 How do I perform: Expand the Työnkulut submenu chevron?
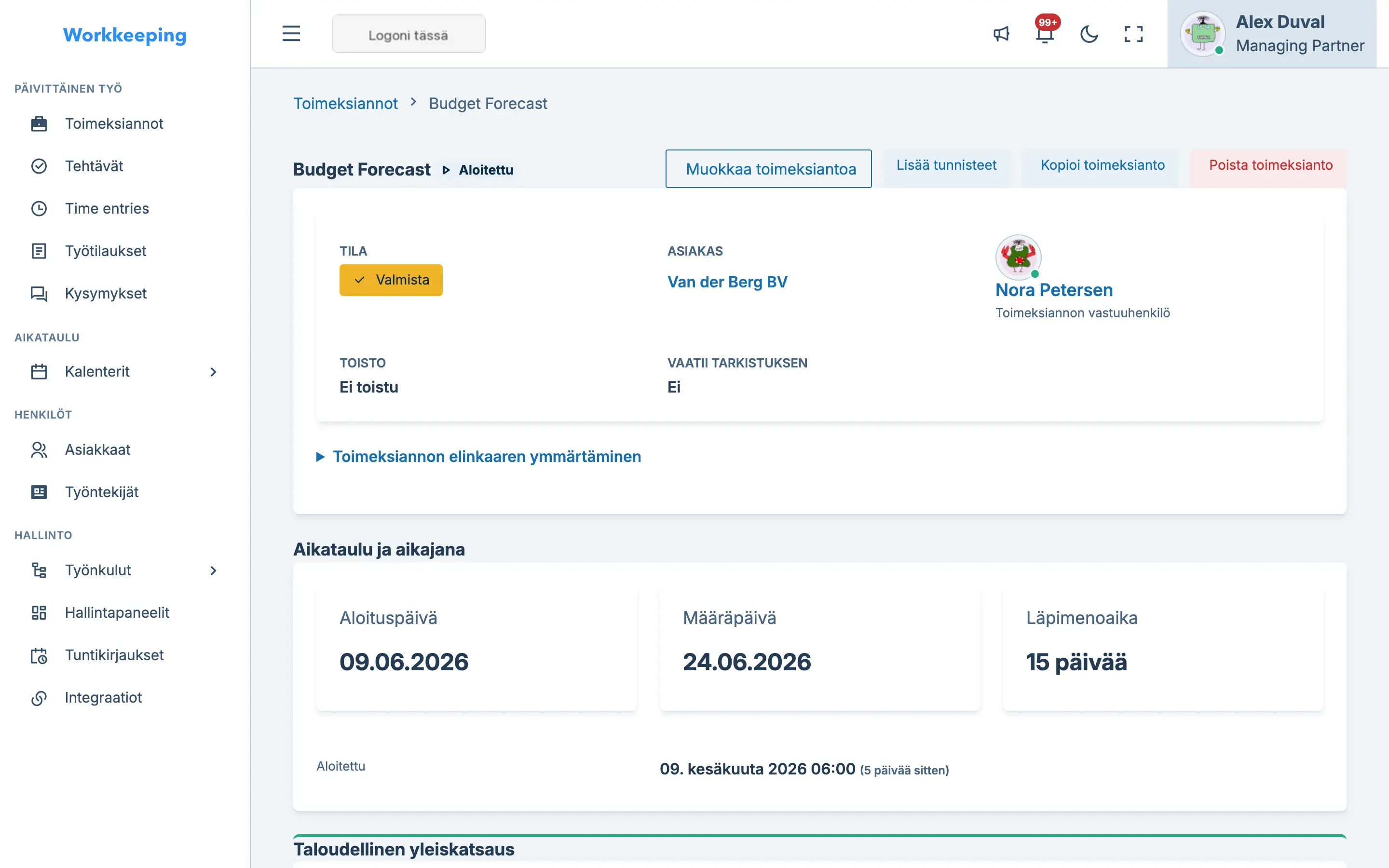point(214,570)
